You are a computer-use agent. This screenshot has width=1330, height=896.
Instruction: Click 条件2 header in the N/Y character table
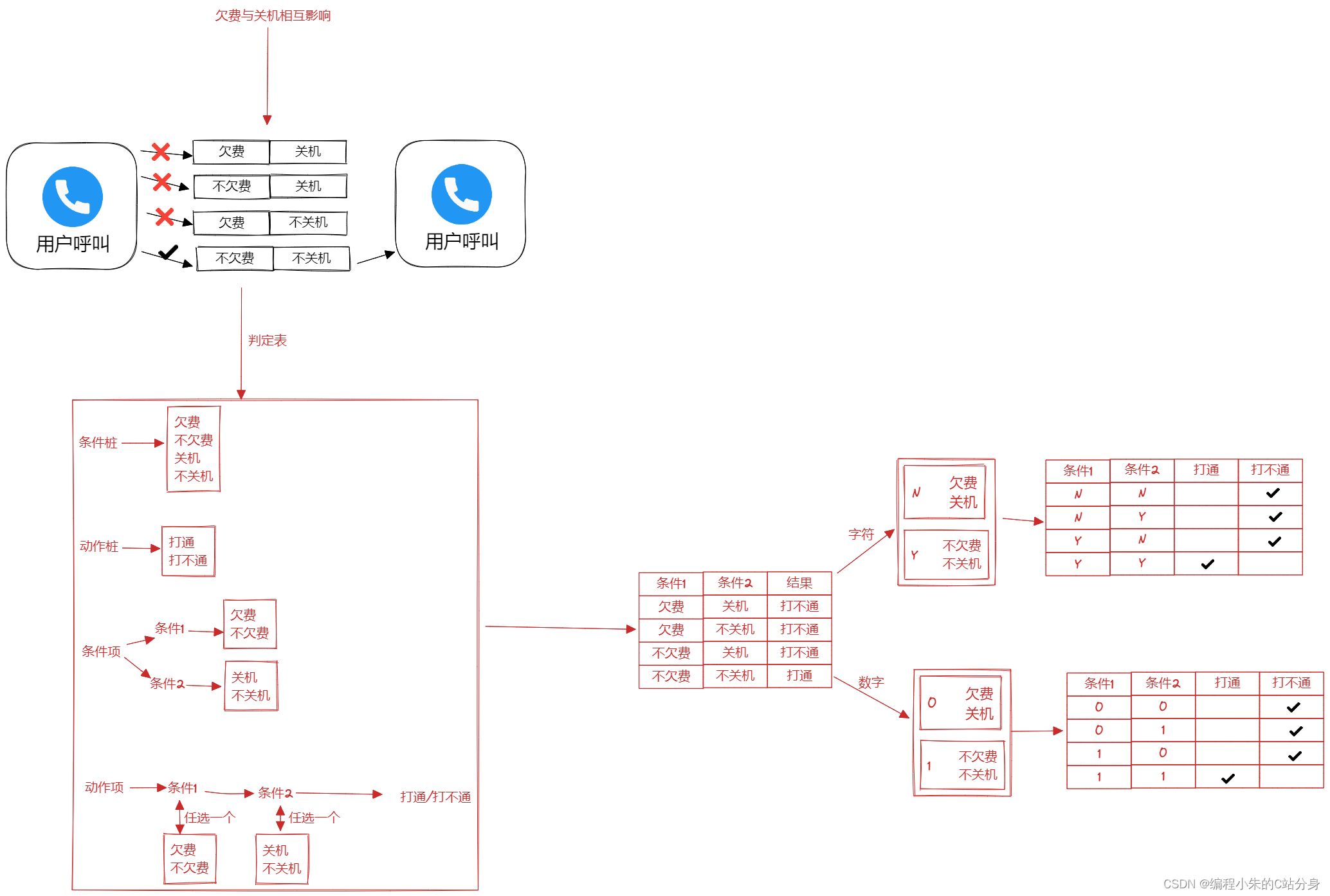pos(1142,470)
